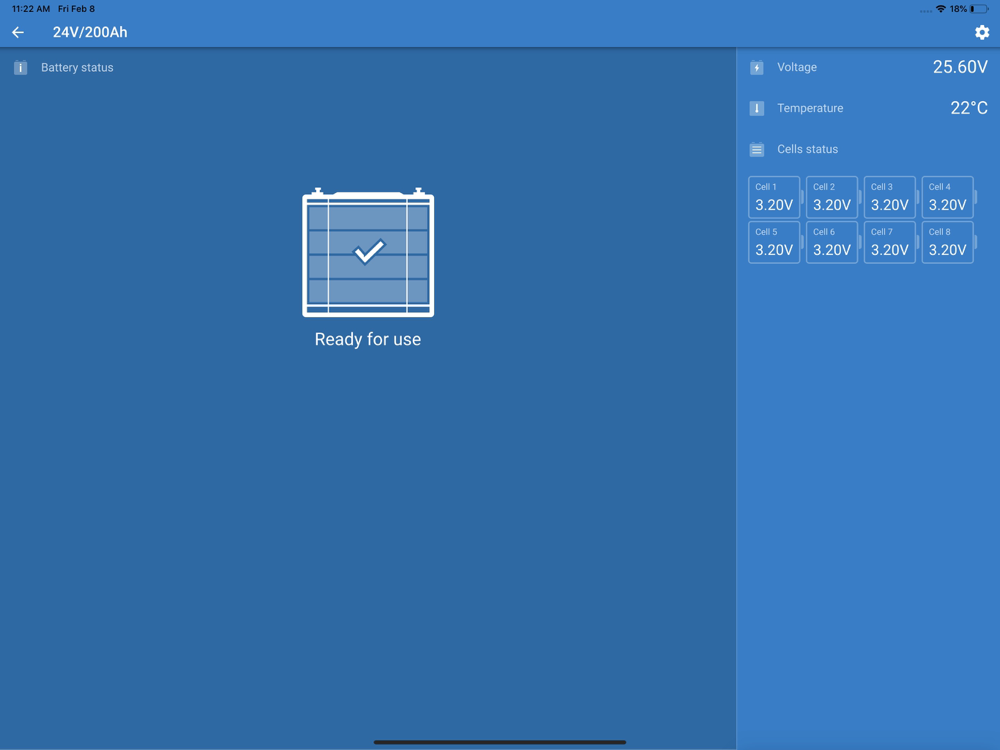Click the Voltage lightning icon
1000x750 pixels.
coord(757,68)
